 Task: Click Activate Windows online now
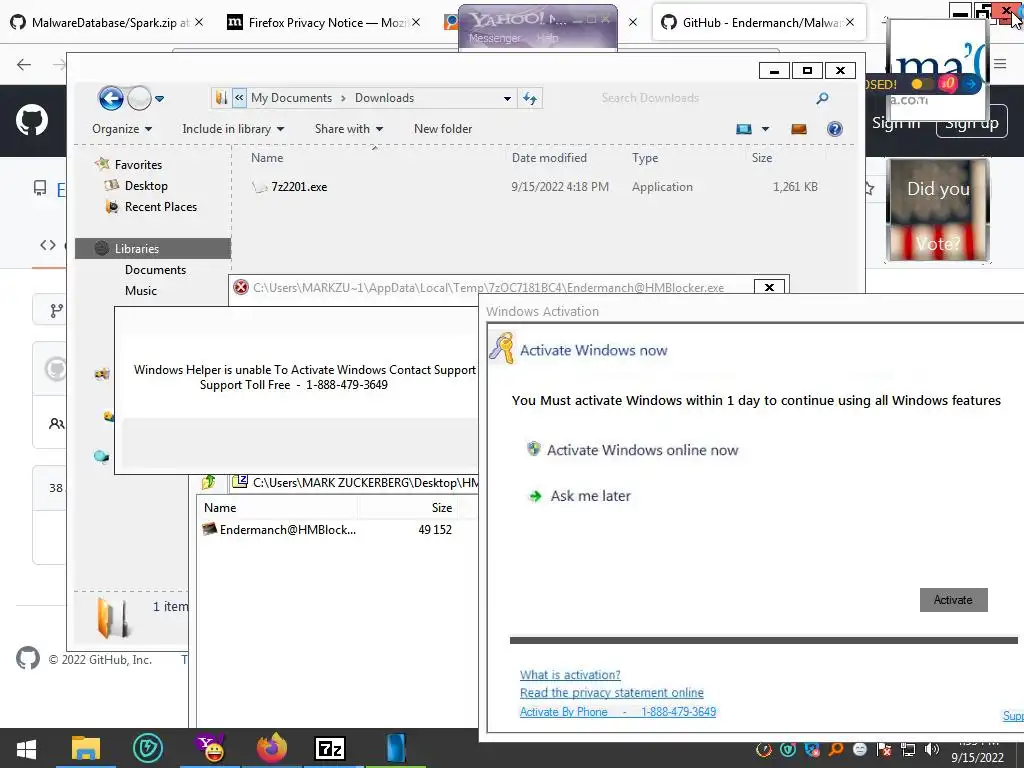pyautogui.click(x=643, y=450)
